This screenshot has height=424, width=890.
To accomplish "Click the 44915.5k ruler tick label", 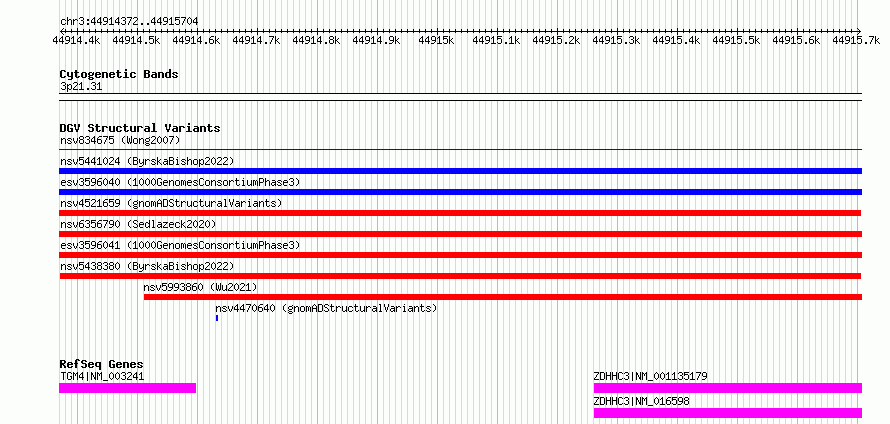I will 737,41.
